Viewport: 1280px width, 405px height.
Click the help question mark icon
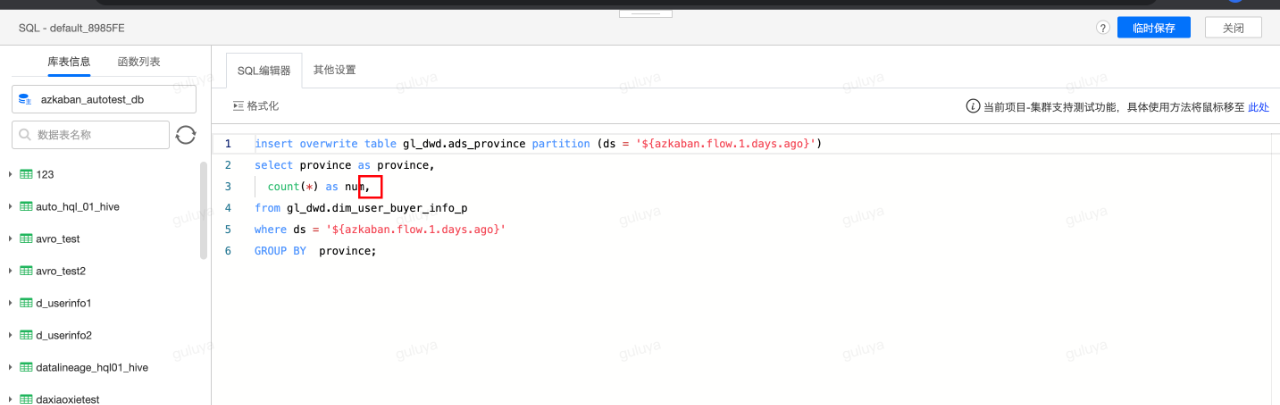tap(1102, 28)
